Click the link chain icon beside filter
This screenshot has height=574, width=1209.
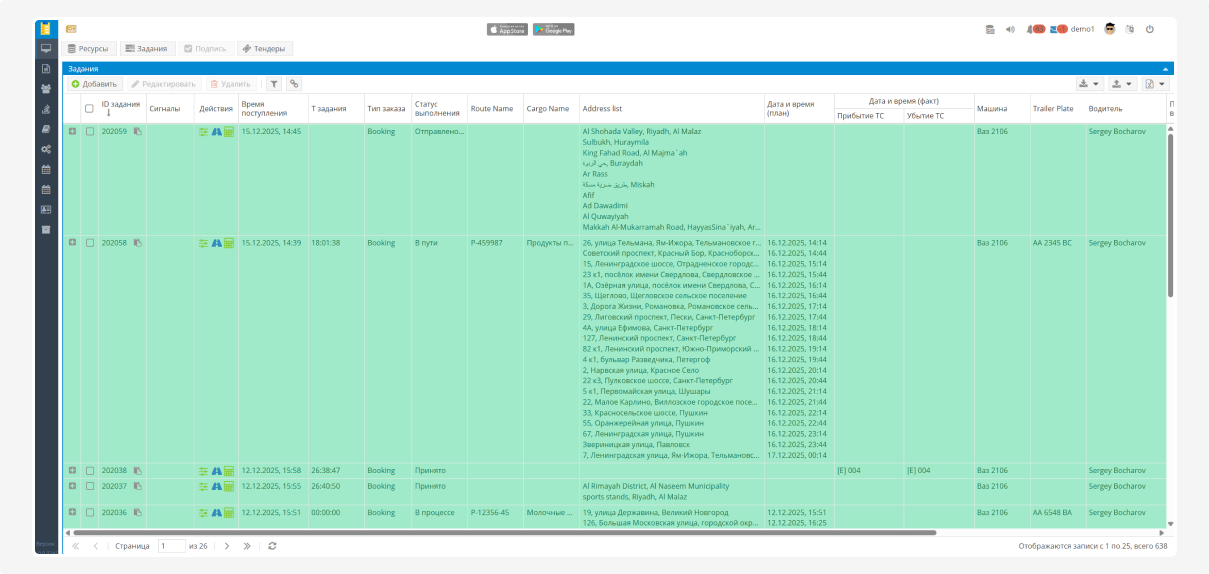click(293, 85)
